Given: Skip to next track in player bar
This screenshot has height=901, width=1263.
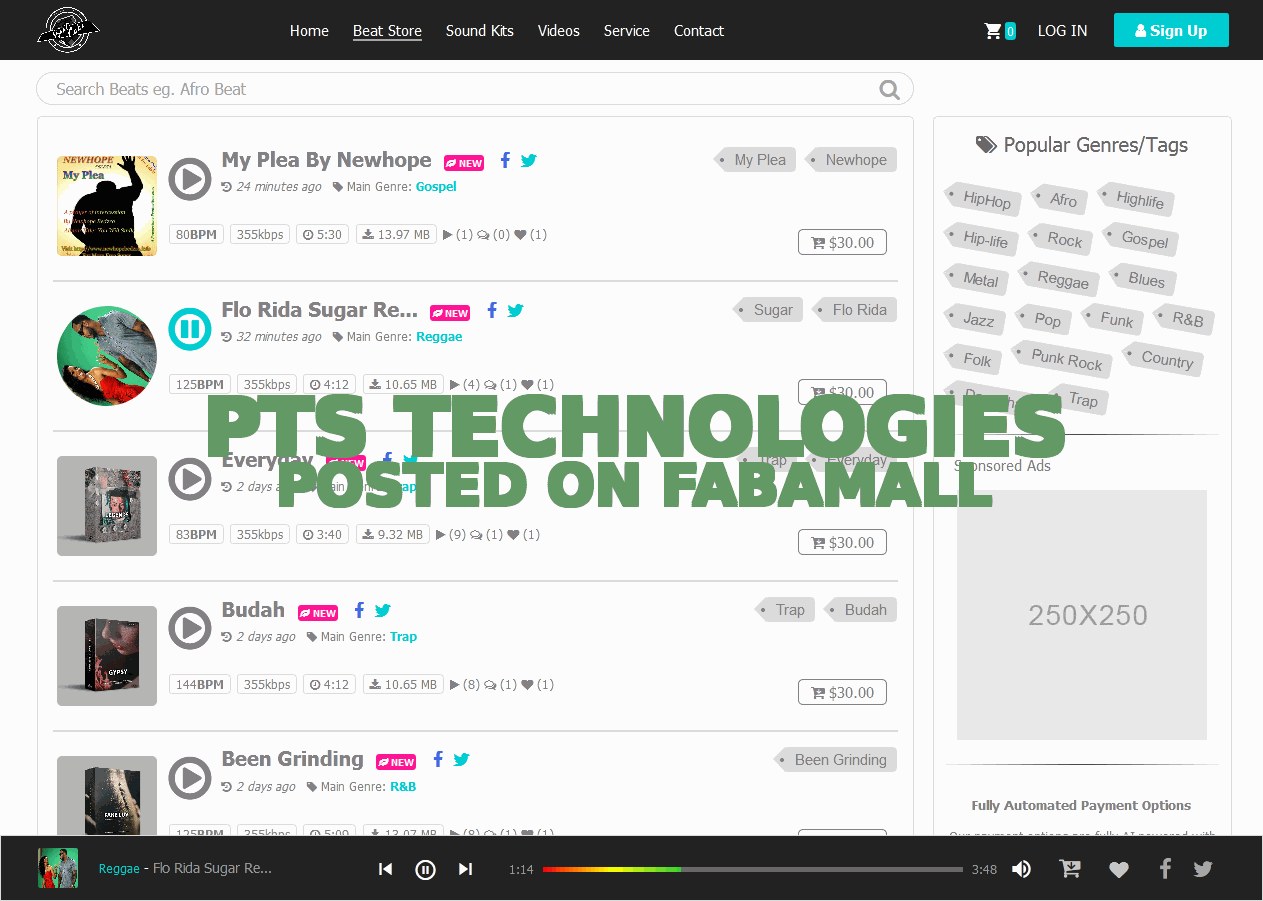Looking at the screenshot, I should (x=465, y=869).
